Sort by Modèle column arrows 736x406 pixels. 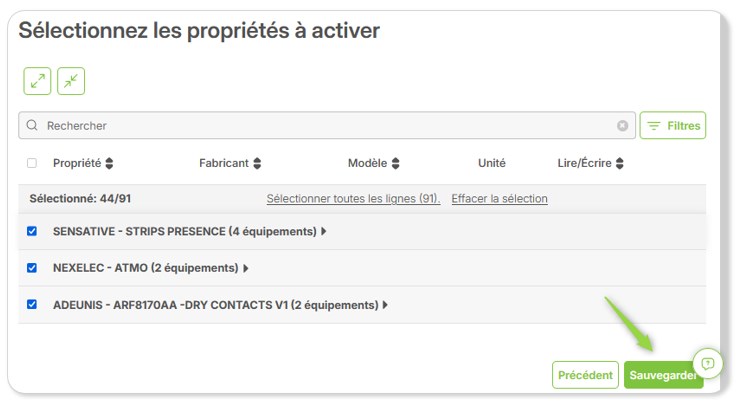pos(395,163)
